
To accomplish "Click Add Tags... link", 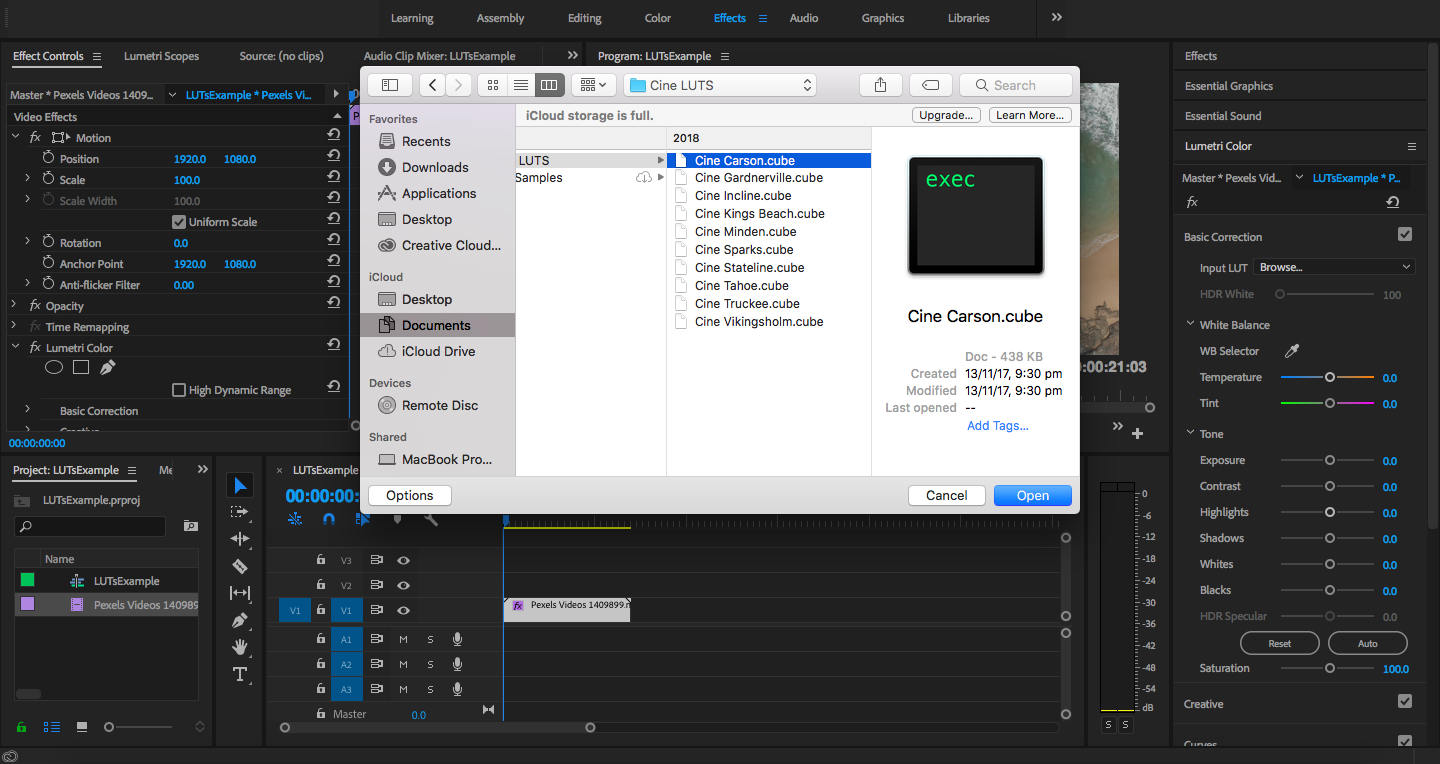I will click(998, 425).
